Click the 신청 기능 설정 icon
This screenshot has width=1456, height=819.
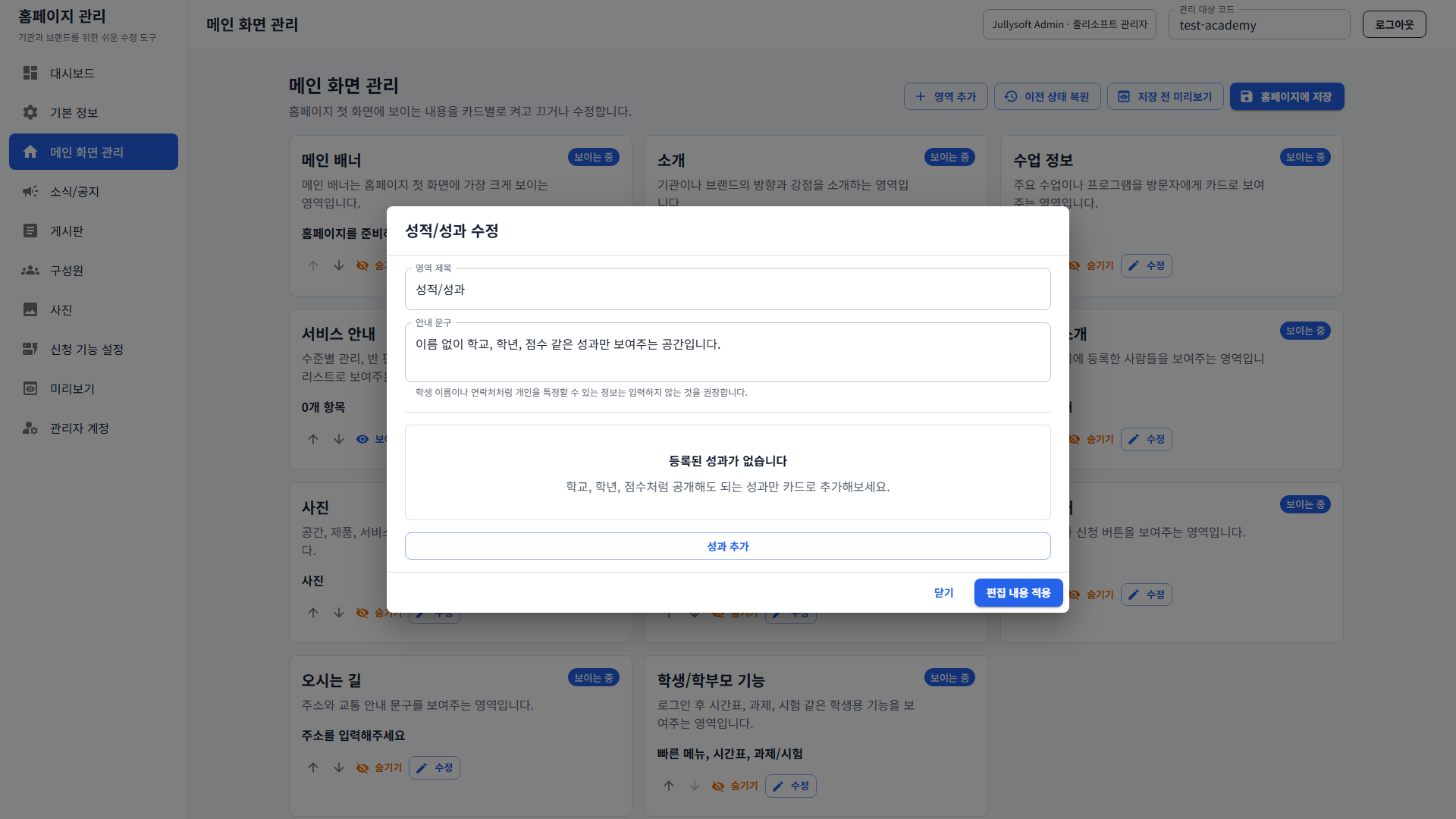point(30,349)
